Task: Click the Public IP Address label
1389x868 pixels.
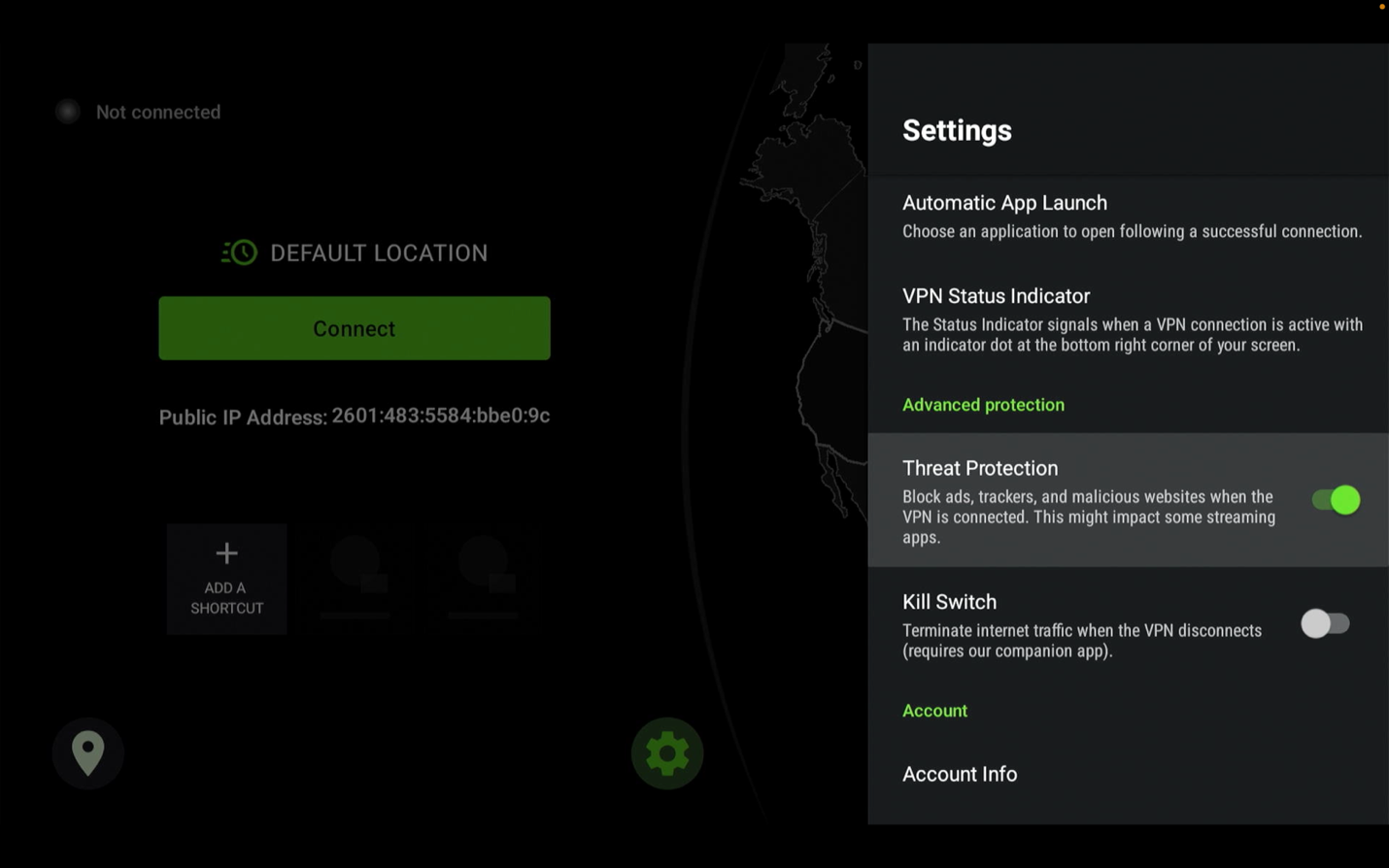Action: (x=243, y=417)
